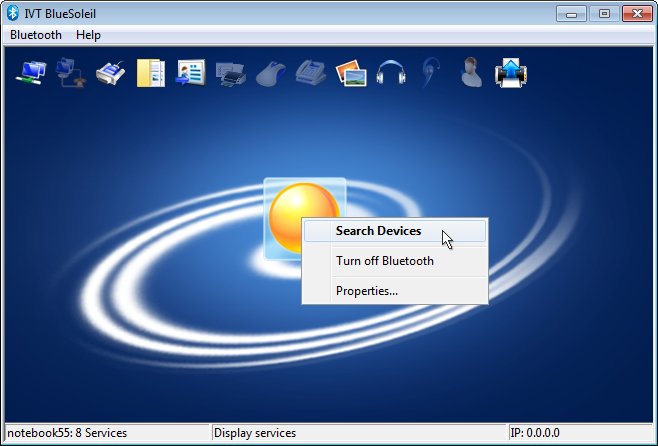The height and width of the screenshot is (446, 658).
Task: Open the File Transfer folder icon
Action: pos(151,73)
